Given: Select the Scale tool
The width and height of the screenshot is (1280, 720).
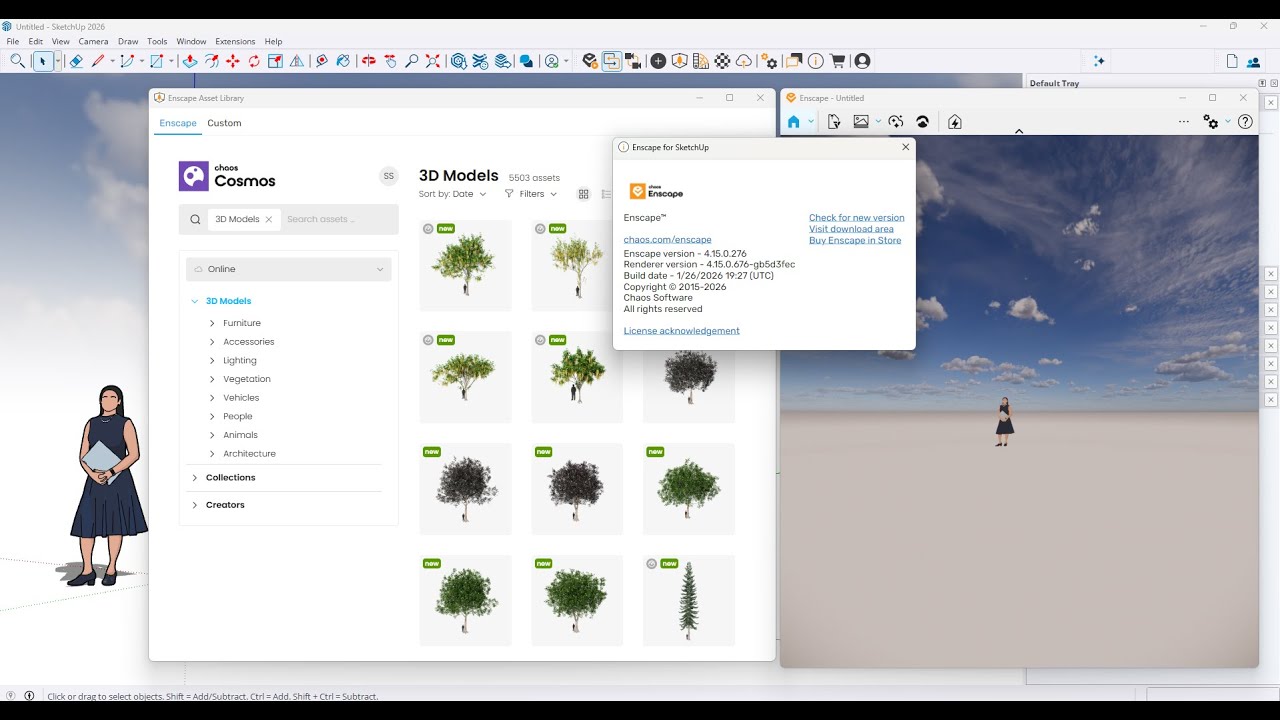Looking at the screenshot, I should coord(276,61).
